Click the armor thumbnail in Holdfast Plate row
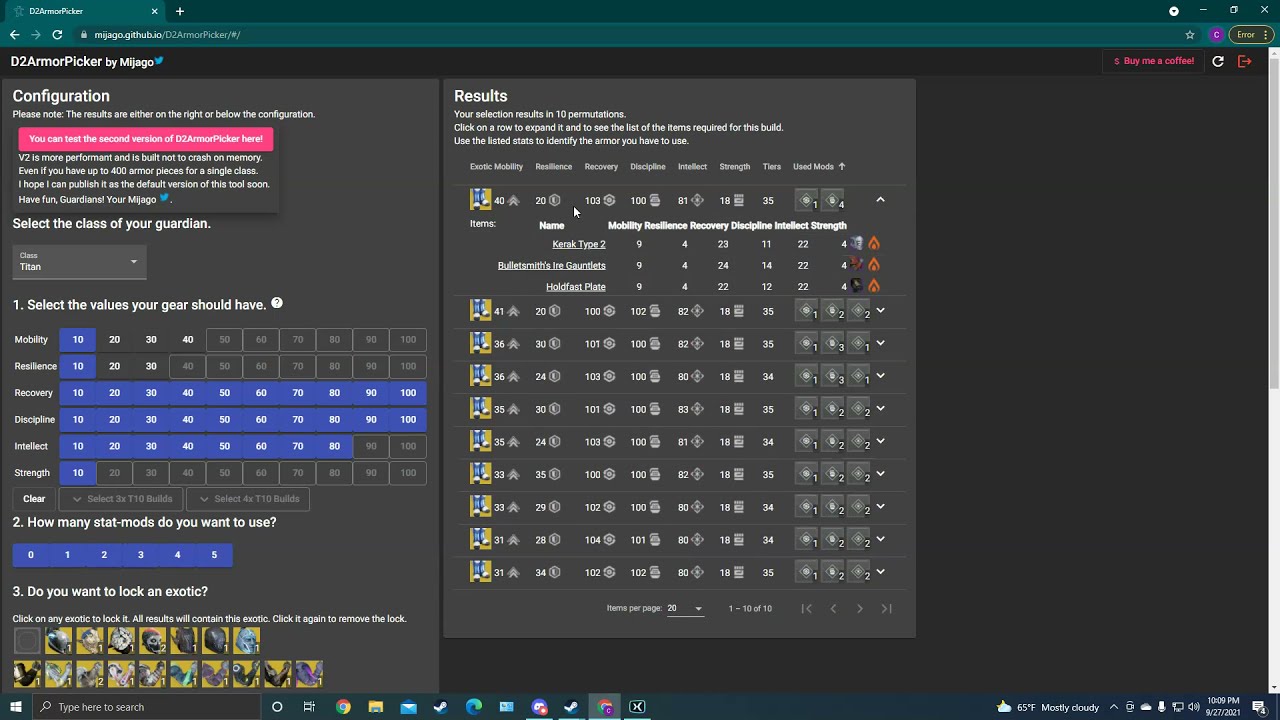The image size is (1280, 720). pos(857,286)
